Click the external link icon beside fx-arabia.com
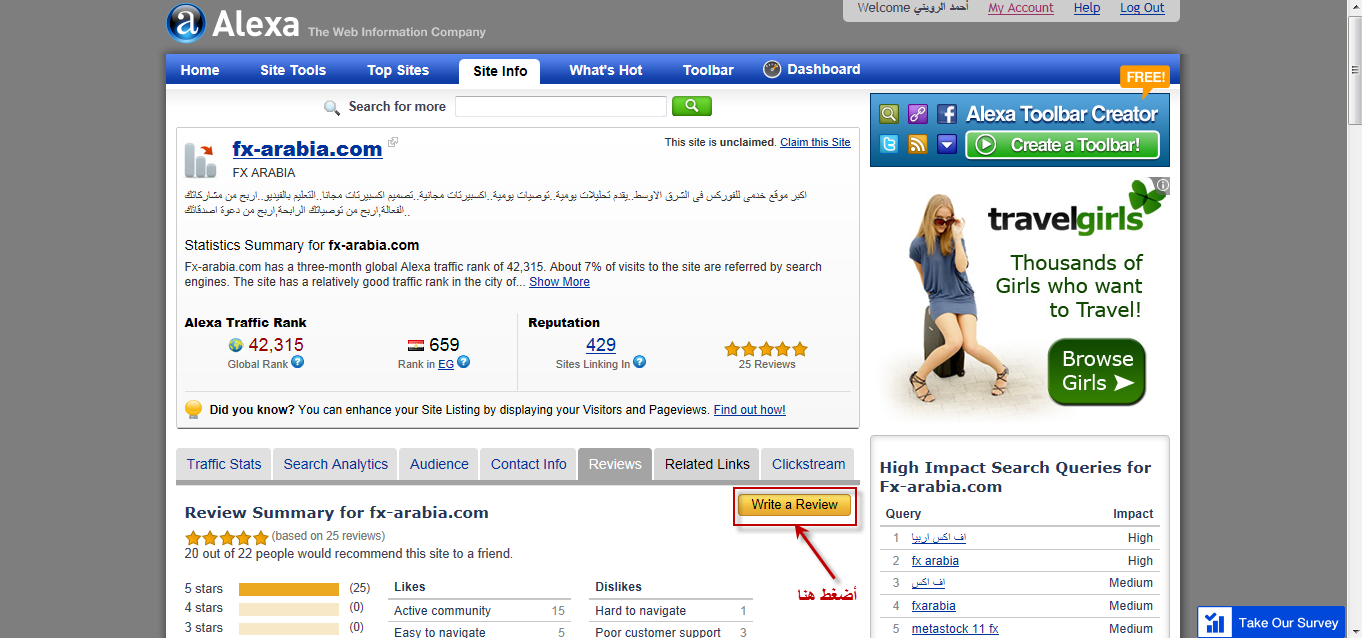The width and height of the screenshot is (1362, 638). click(393, 143)
